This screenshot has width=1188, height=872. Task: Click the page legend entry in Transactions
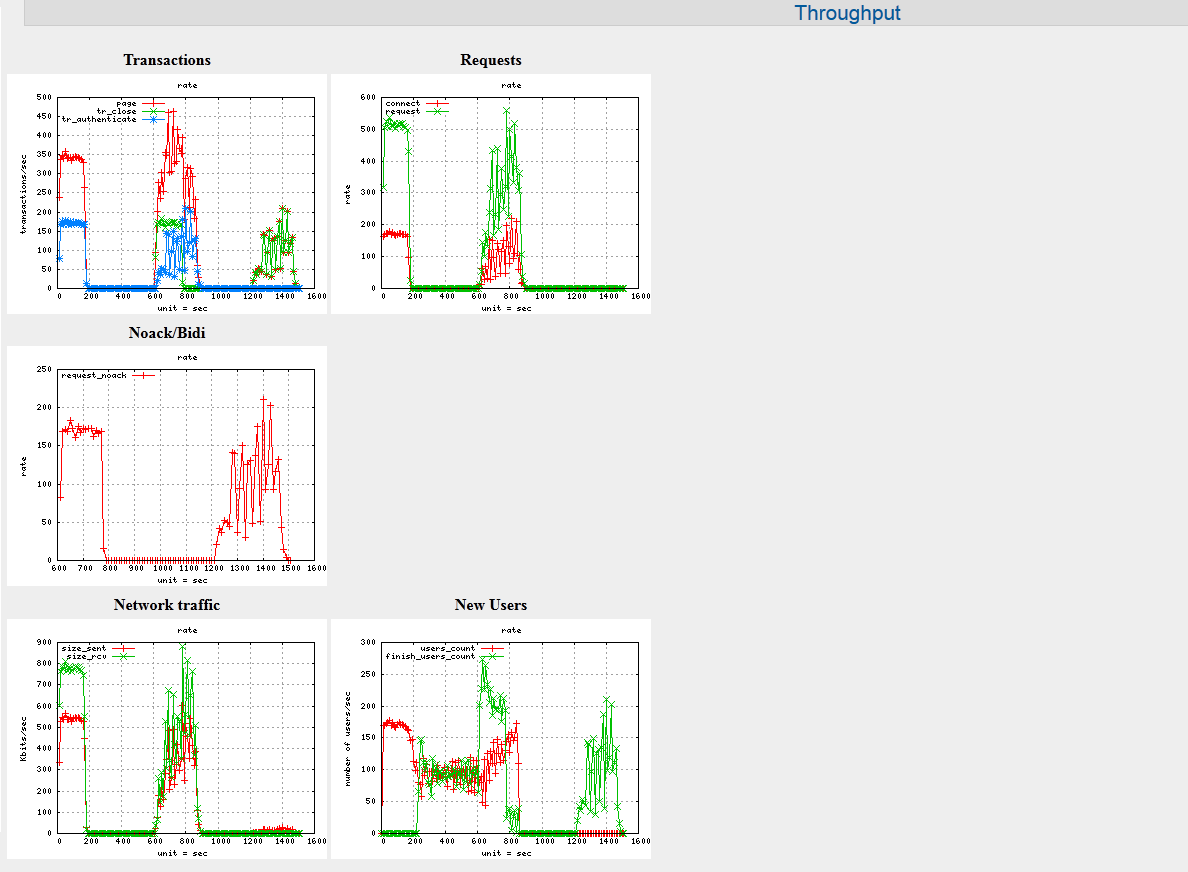click(127, 103)
